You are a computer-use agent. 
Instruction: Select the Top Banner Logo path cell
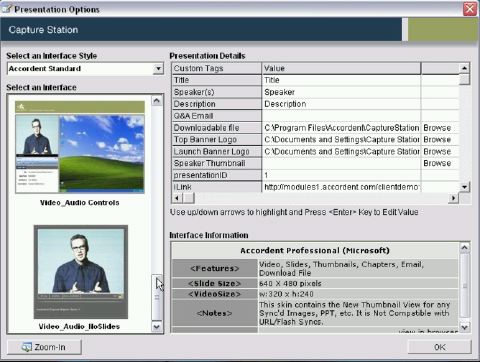(341, 140)
